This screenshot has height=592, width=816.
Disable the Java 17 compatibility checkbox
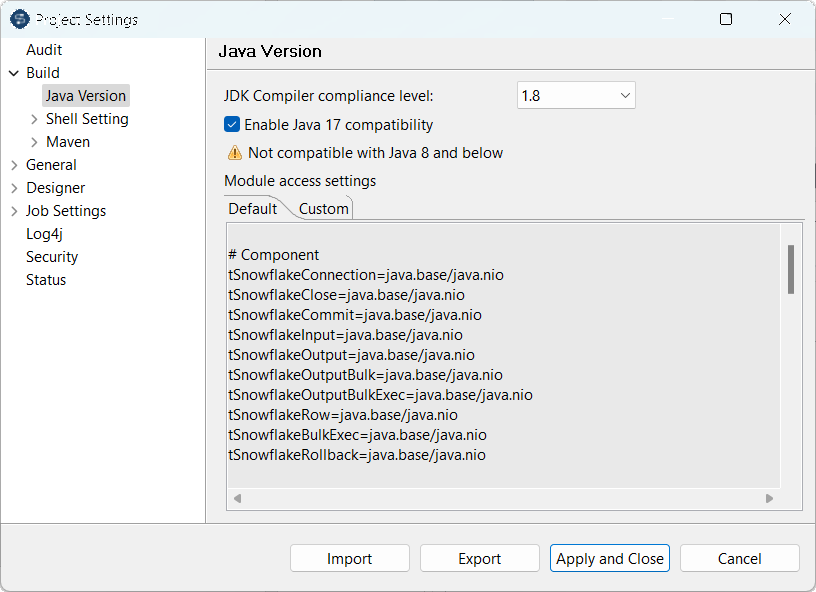[x=232, y=125]
